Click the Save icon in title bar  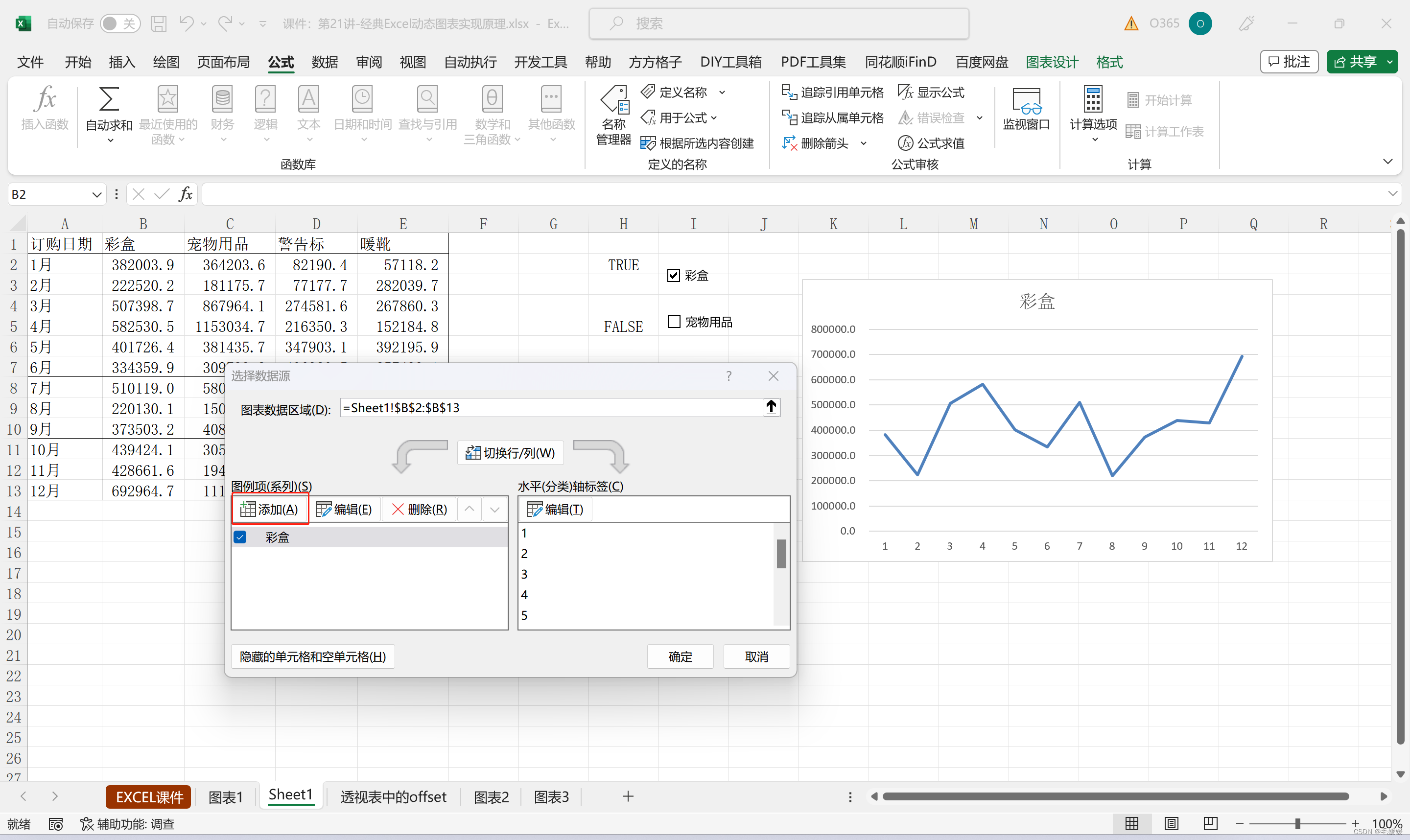159,23
